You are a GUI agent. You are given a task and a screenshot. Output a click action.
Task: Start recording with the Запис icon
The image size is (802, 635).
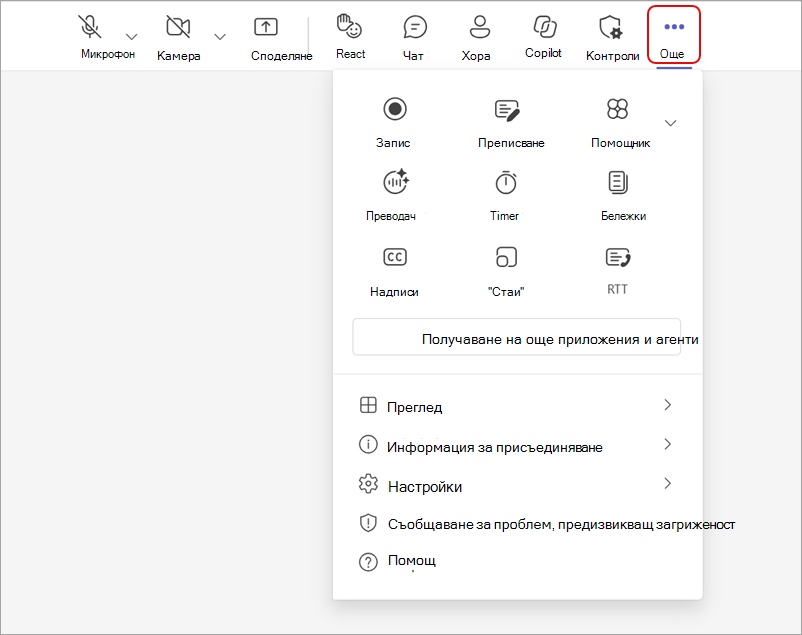[x=395, y=109]
